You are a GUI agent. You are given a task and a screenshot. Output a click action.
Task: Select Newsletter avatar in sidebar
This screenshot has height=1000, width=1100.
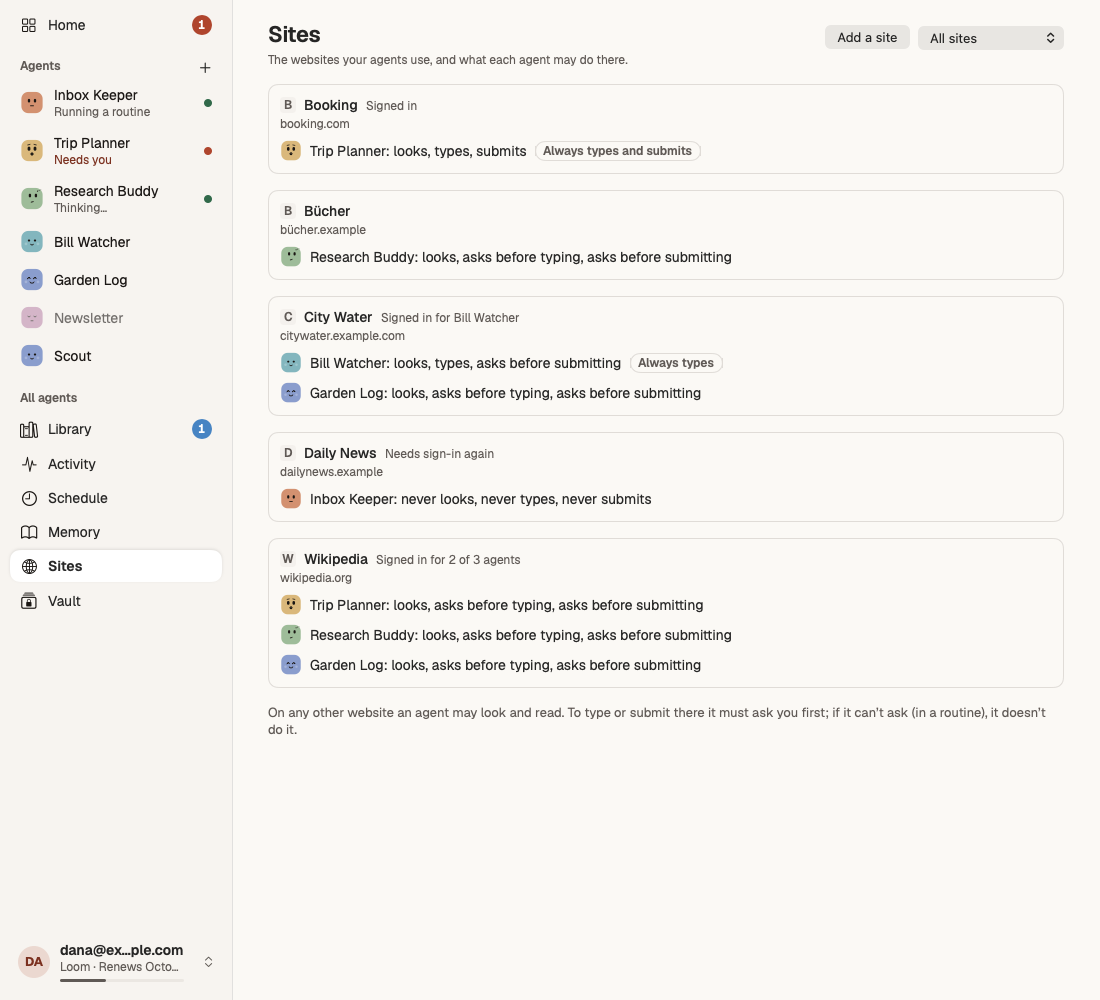click(x=32, y=318)
